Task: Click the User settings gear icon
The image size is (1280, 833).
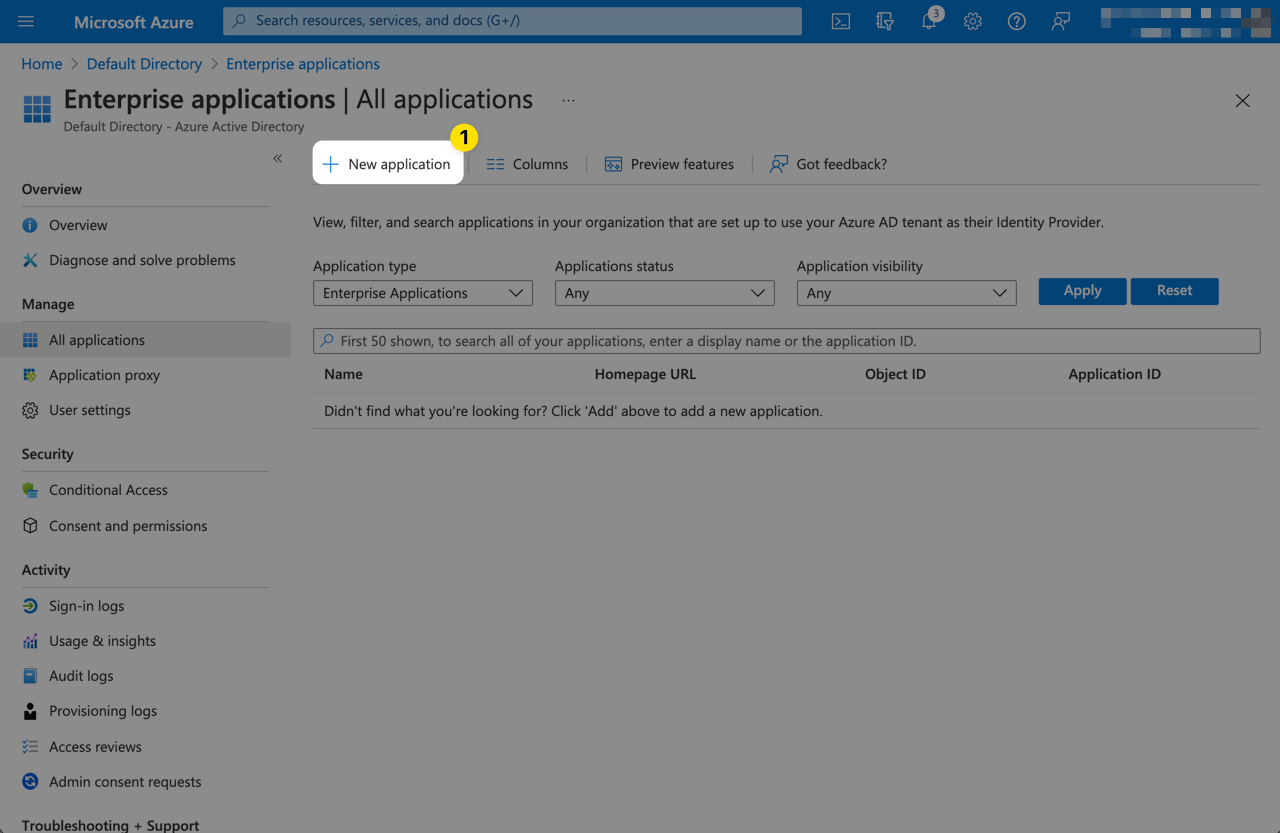Action: pos(30,410)
